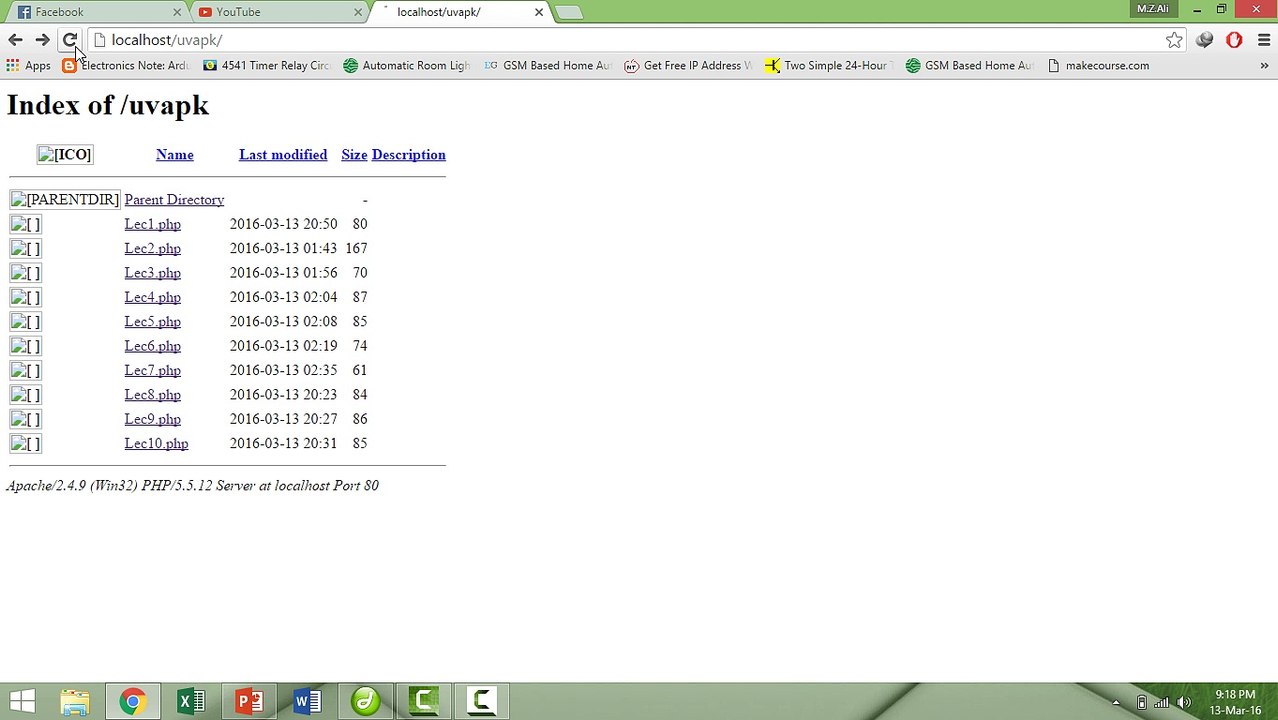Click the volume speaker tray icon
This screenshot has height=720, width=1278.
tap(1184, 703)
